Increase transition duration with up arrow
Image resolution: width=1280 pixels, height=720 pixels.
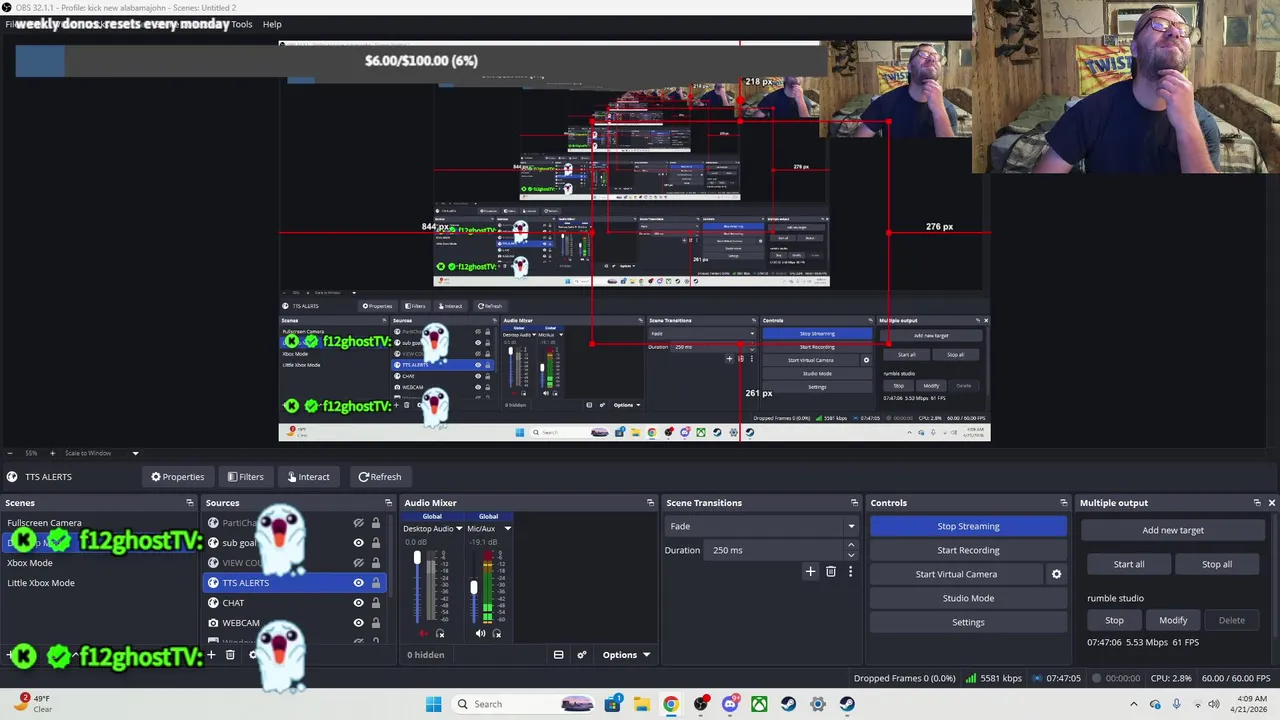[x=851, y=545]
